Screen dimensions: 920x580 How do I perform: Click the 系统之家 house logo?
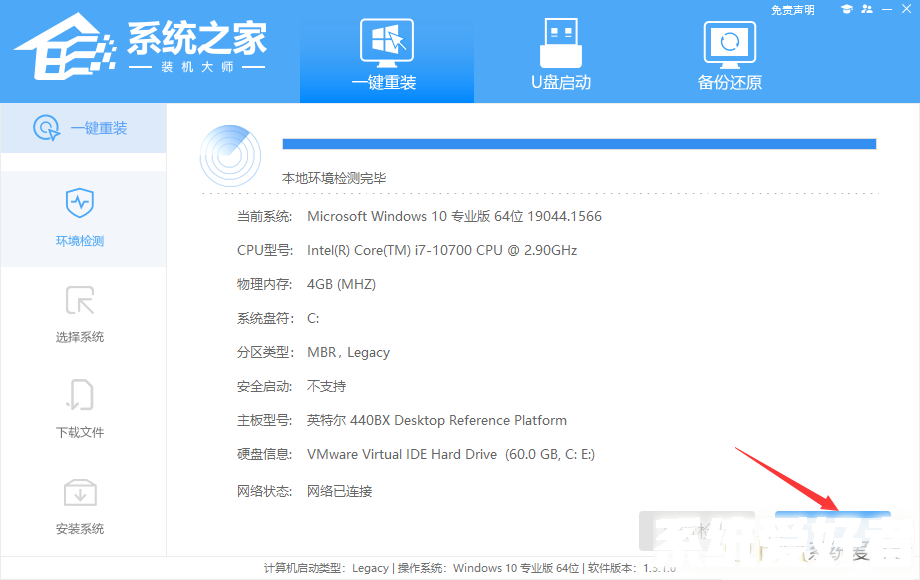click(62, 45)
